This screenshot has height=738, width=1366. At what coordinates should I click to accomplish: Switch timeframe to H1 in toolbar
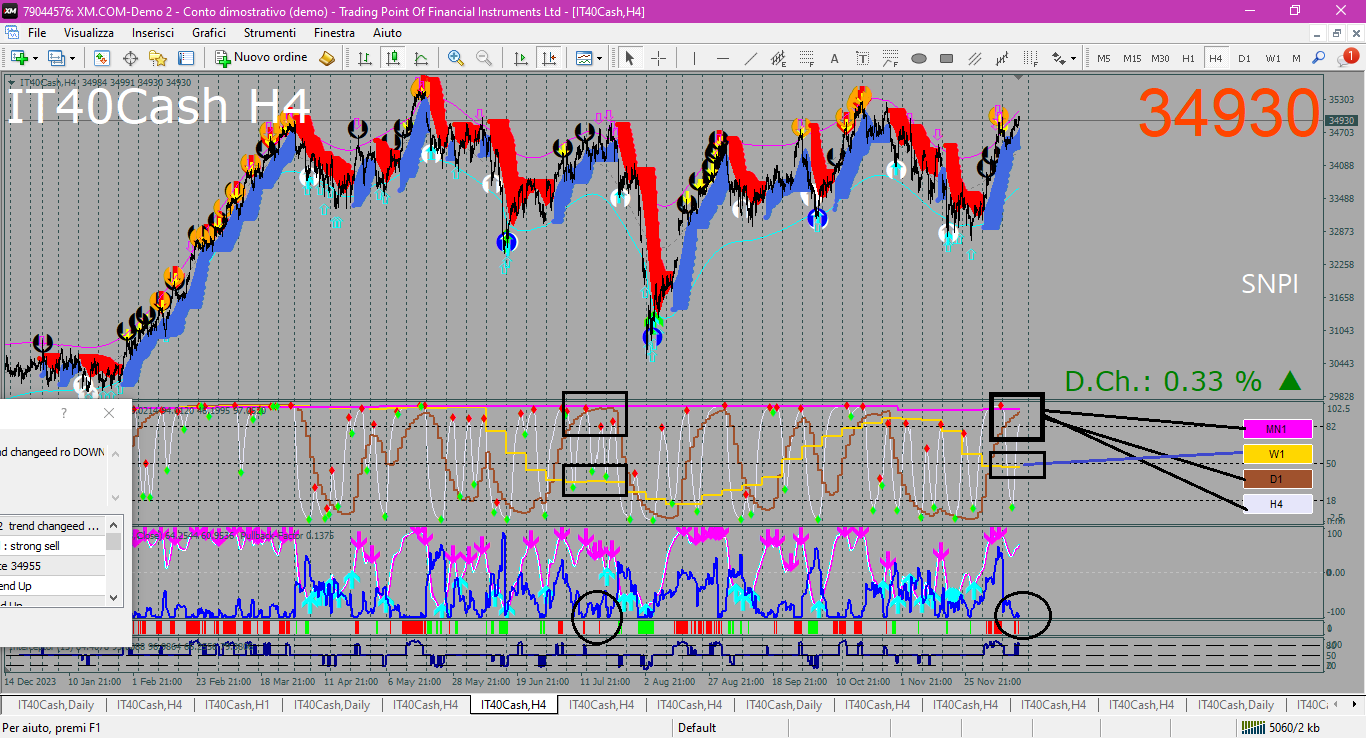(x=1188, y=58)
